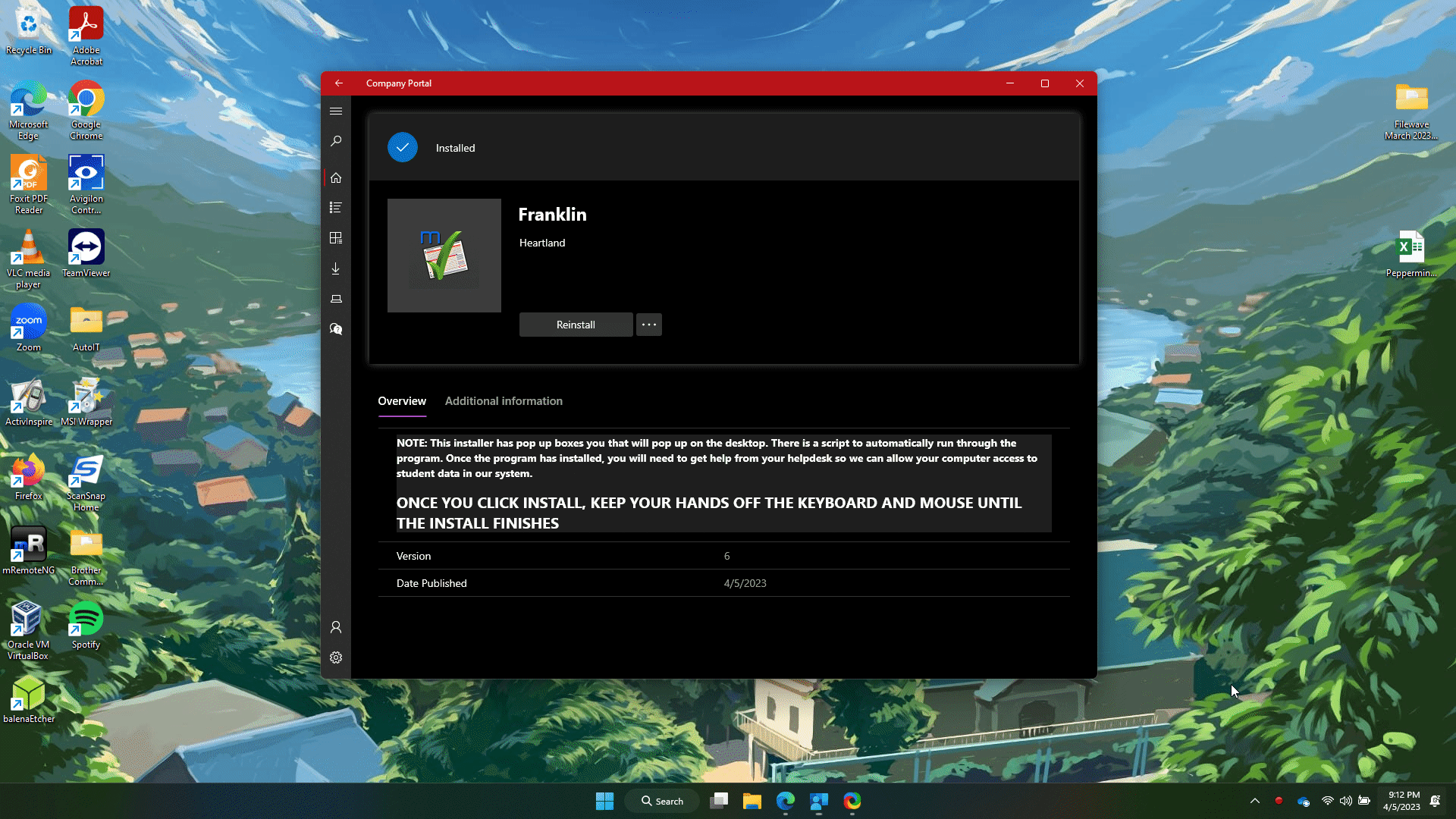Open Microsoft Edge from the taskbar
Image resolution: width=1456 pixels, height=819 pixels.
786,801
